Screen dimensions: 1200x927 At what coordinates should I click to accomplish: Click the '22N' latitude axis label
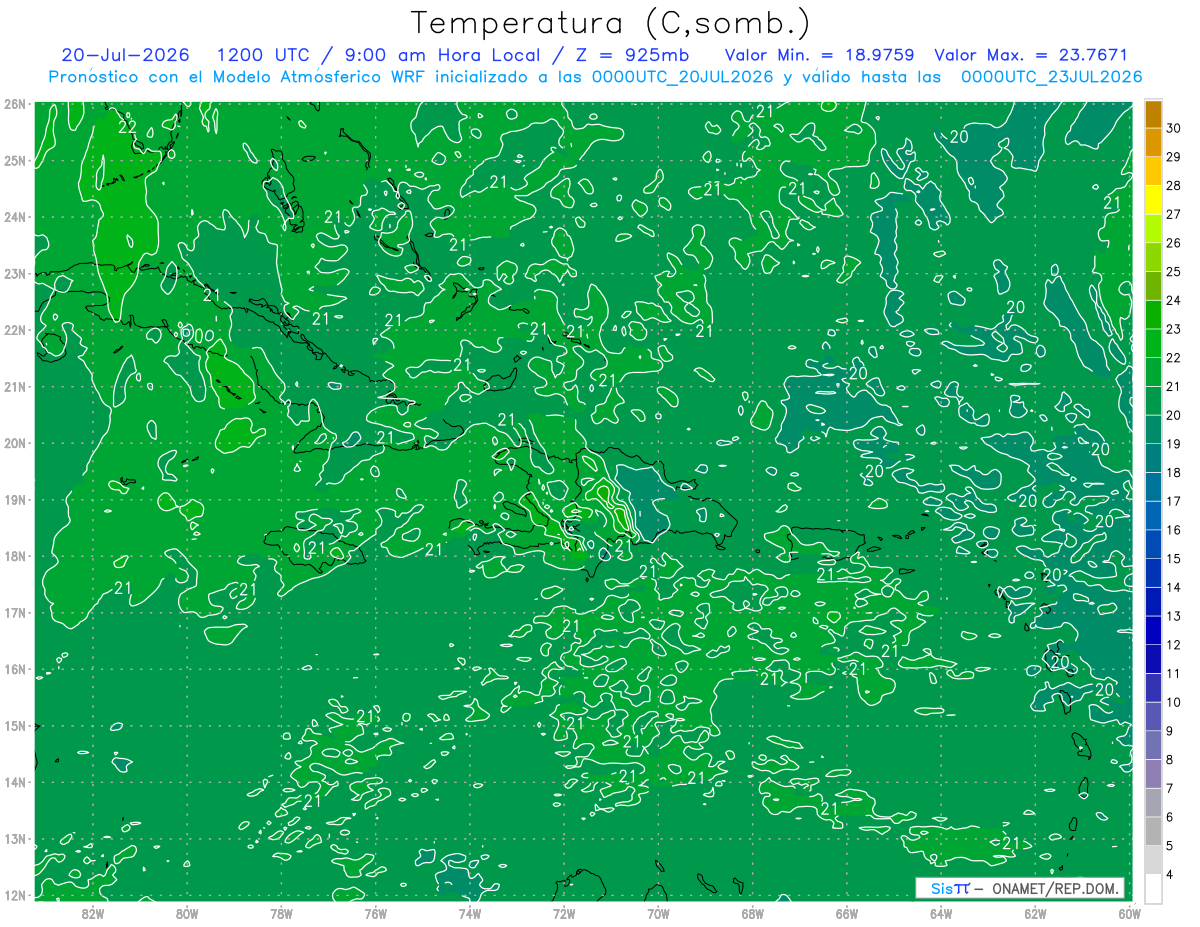pos(15,330)
